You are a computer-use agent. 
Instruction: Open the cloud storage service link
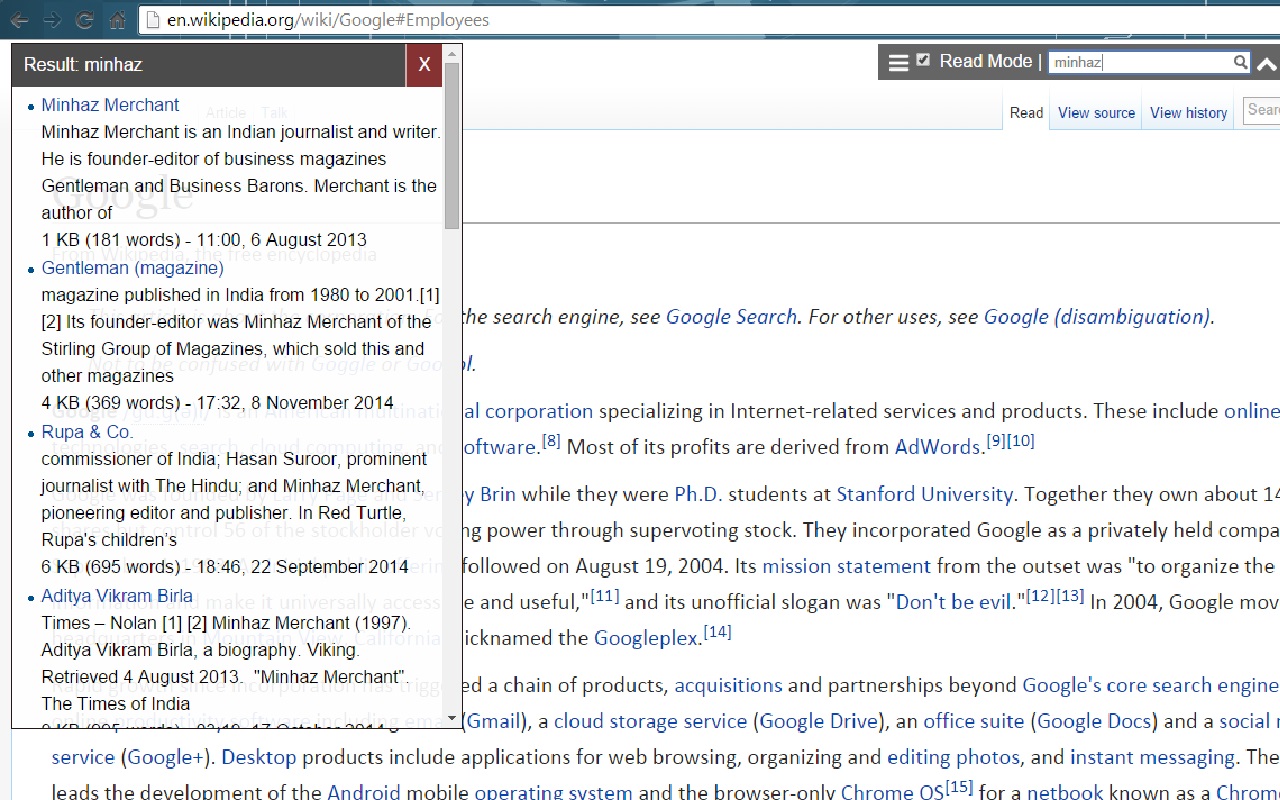coord(650,721)
